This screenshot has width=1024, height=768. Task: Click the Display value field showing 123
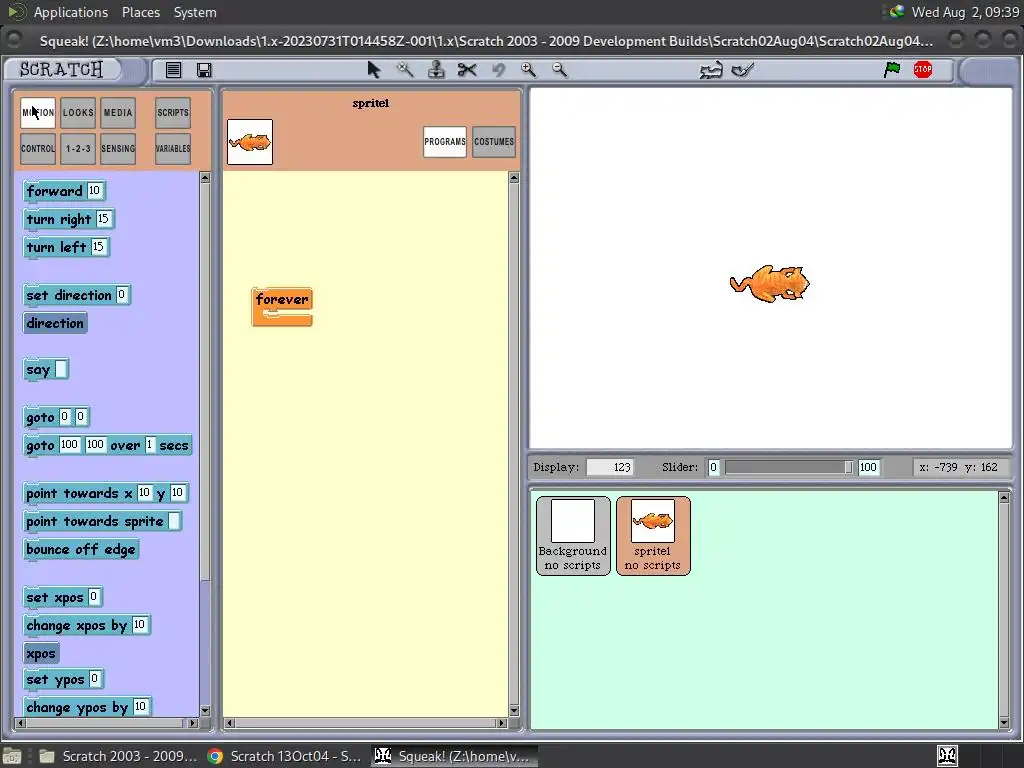coord(610,467)
